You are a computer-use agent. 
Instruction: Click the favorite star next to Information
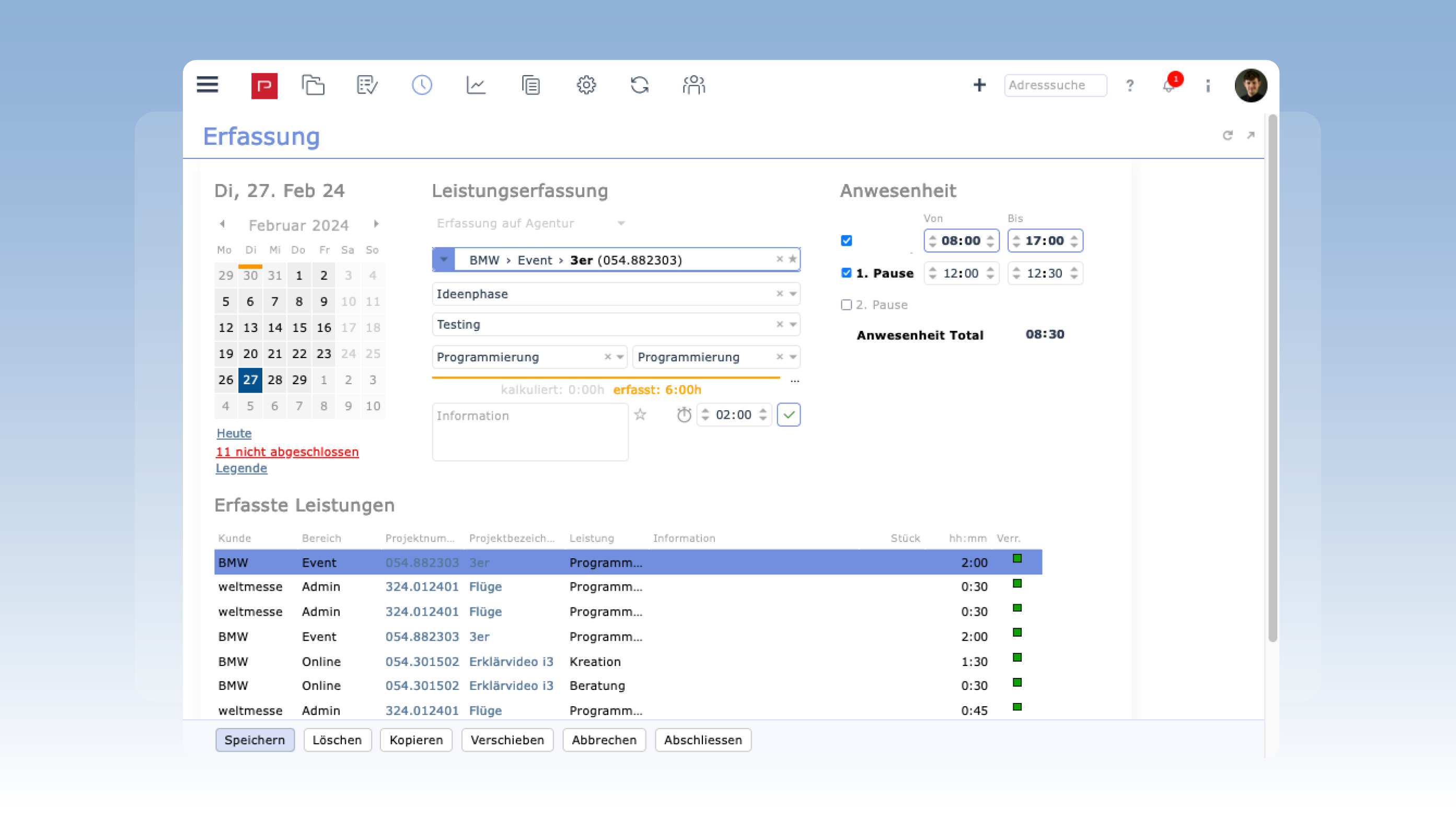[640, 415]
